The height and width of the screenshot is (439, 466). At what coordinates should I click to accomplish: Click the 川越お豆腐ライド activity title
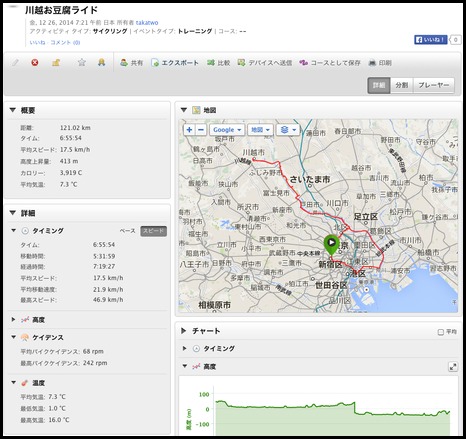click(x=61, y=10)
